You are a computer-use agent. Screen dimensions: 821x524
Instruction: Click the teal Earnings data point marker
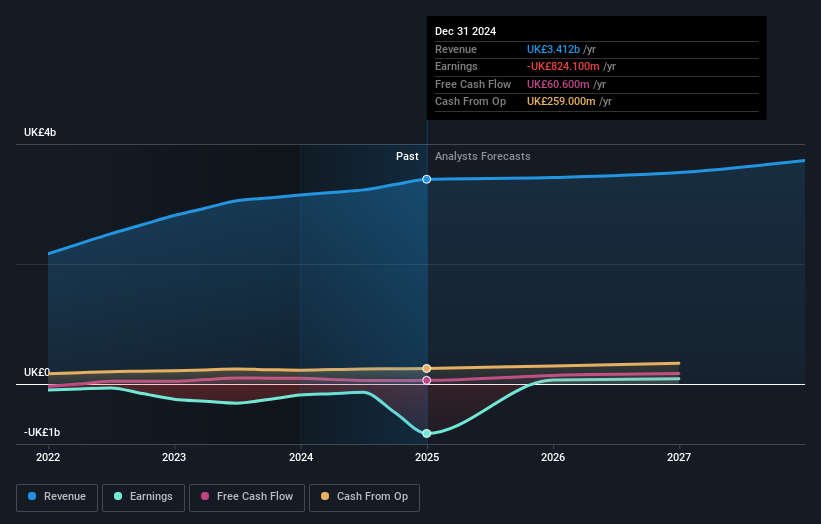pos(427,433)
